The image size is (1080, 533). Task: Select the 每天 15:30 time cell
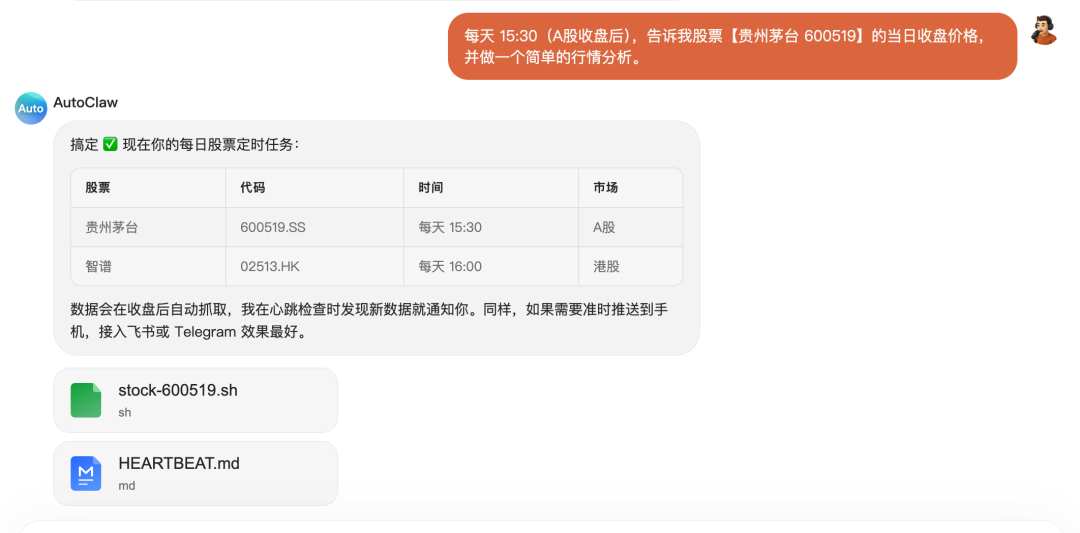click(450, 227)
